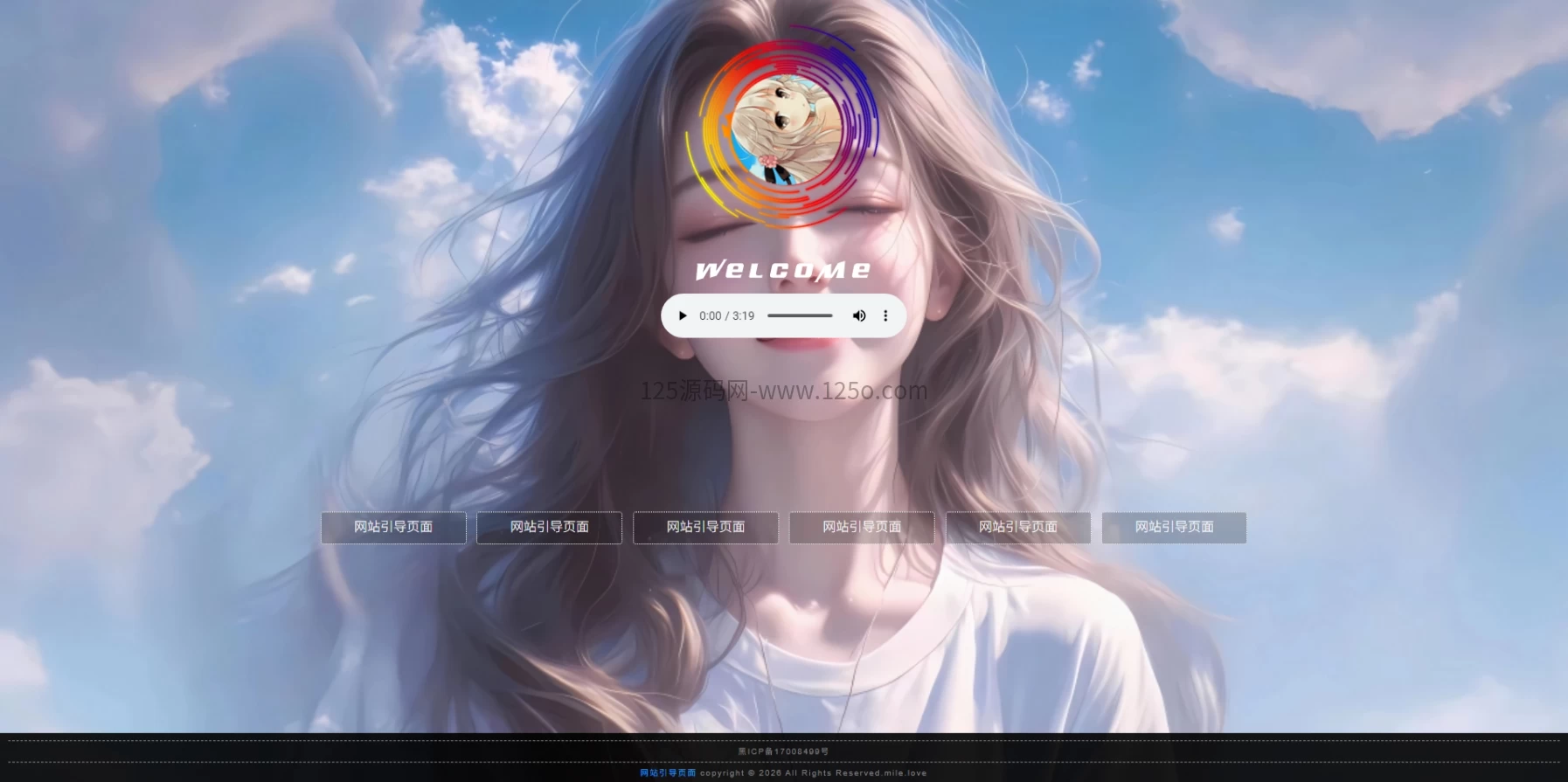Click the 0:00 / 3:19 time display
The width and height of the screenshot is (1568, 782).
[726, 315]
